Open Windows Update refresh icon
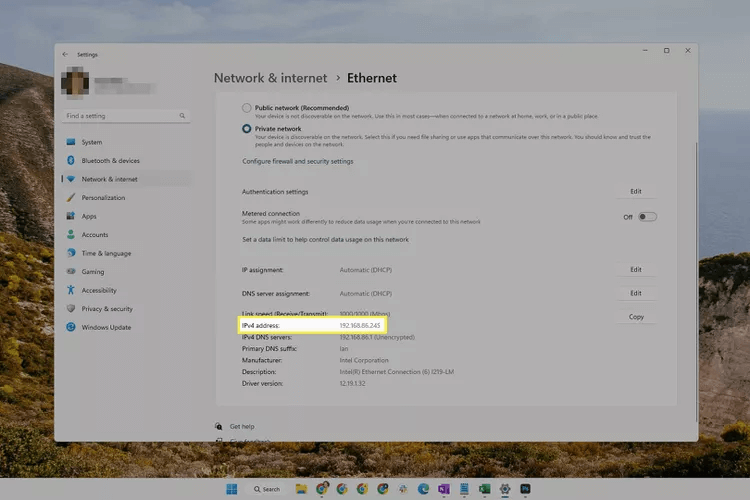 click(71, 327)
